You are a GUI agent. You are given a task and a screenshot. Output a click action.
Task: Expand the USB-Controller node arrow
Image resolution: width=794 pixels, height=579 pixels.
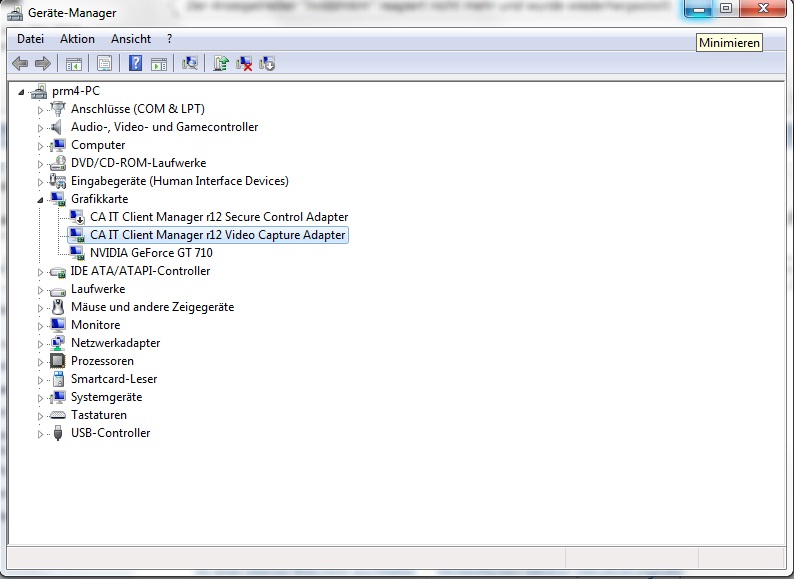(40, 434)
